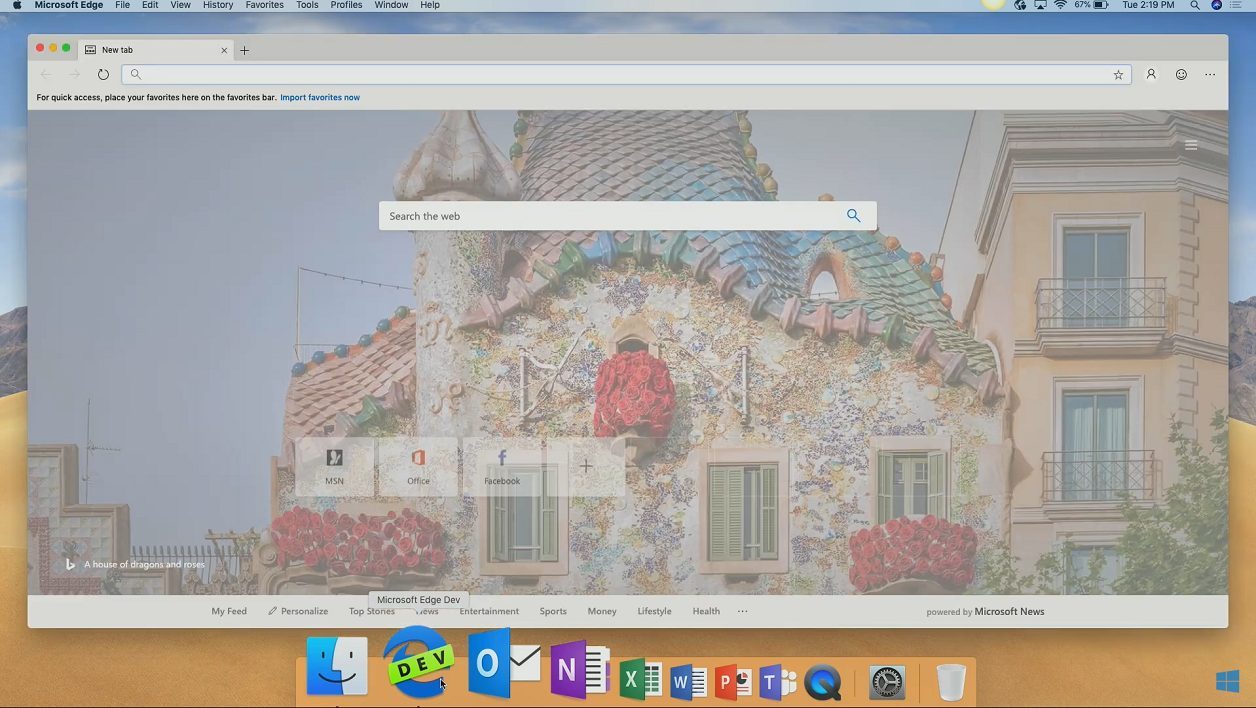Screen dimensions: 1256x708
Task: Open Spotlight search in the menu bar
Action: (1195, 5)
